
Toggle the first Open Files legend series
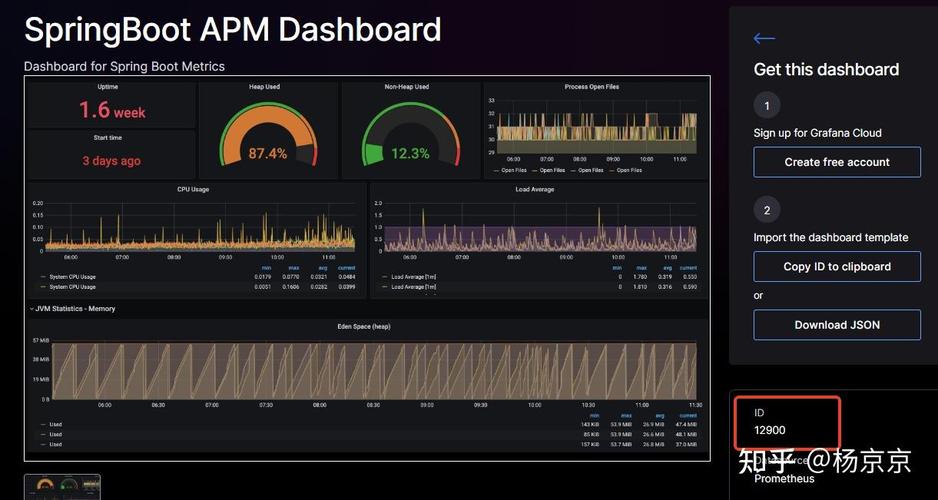point(512,170)
